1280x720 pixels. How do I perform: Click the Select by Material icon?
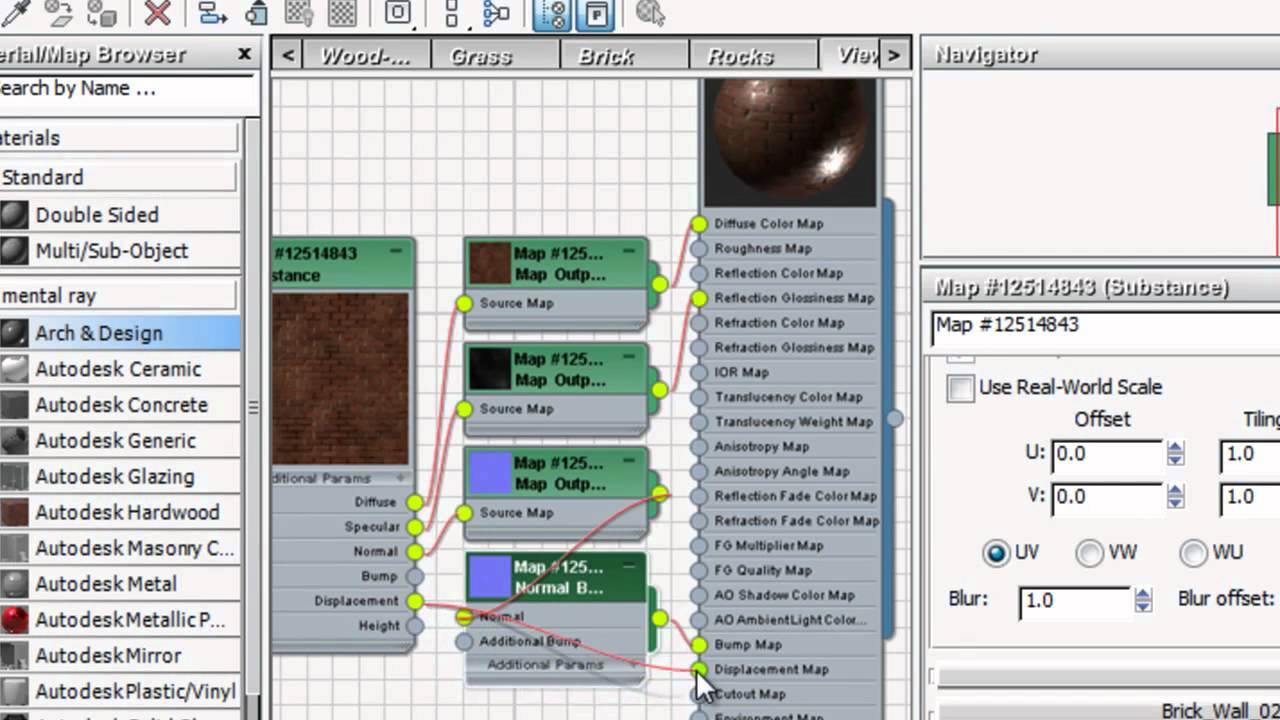[650, 12]
